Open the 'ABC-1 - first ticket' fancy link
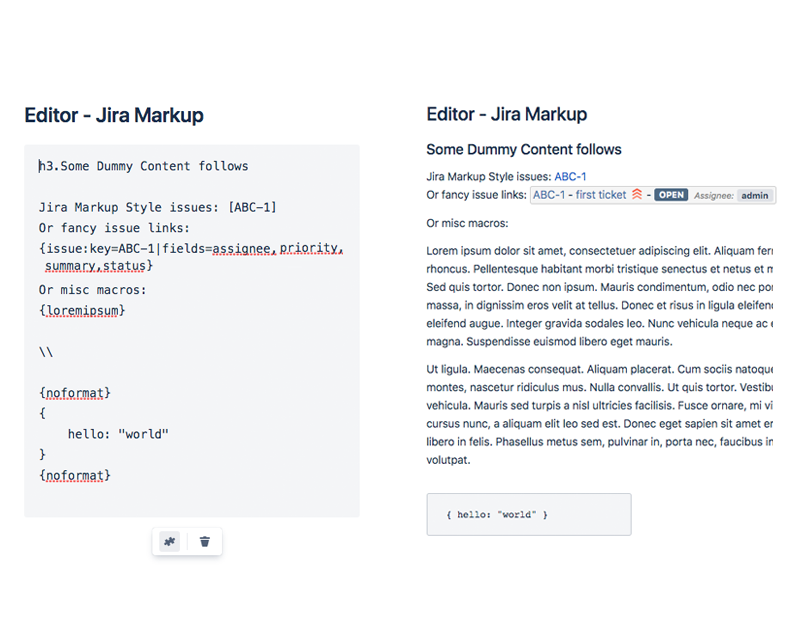800x640 pixels. tap(580, 195)
